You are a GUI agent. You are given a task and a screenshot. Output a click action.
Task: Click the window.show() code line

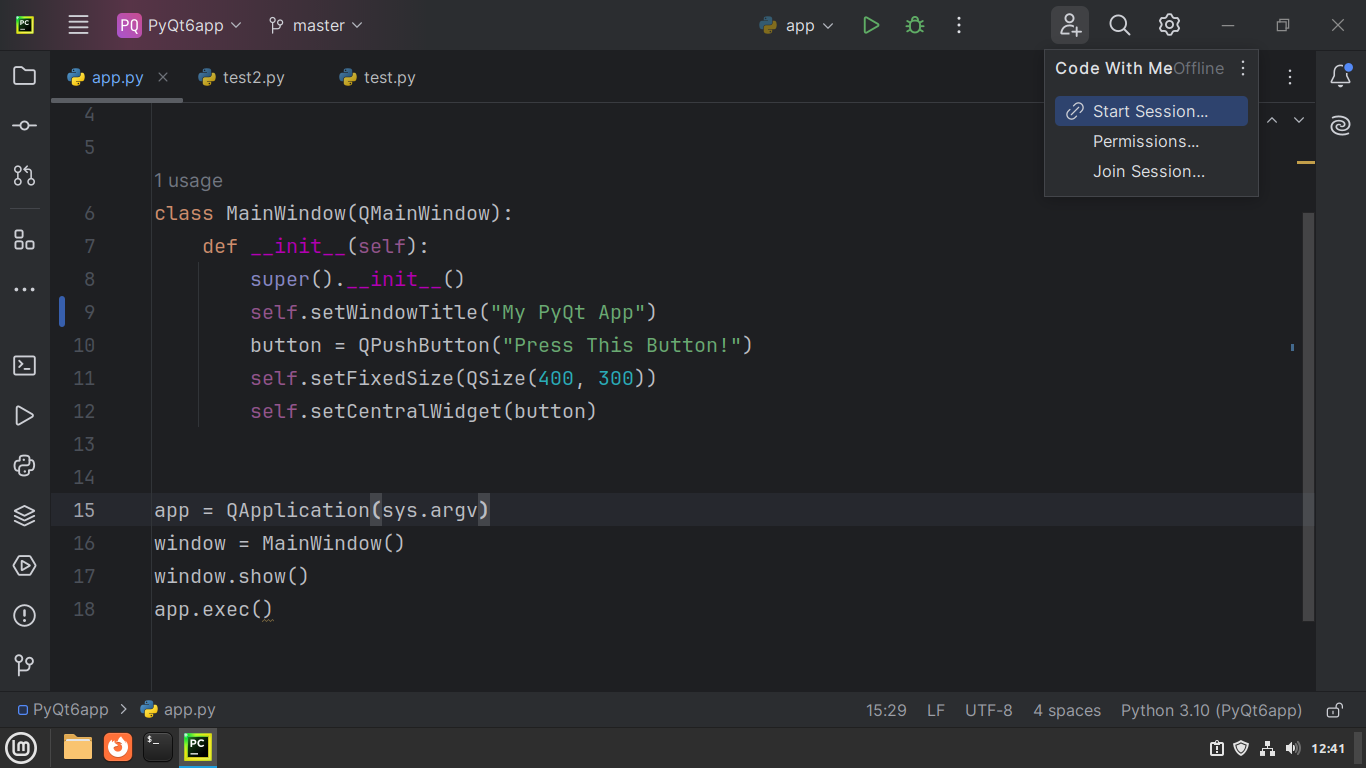coord(231,576)
